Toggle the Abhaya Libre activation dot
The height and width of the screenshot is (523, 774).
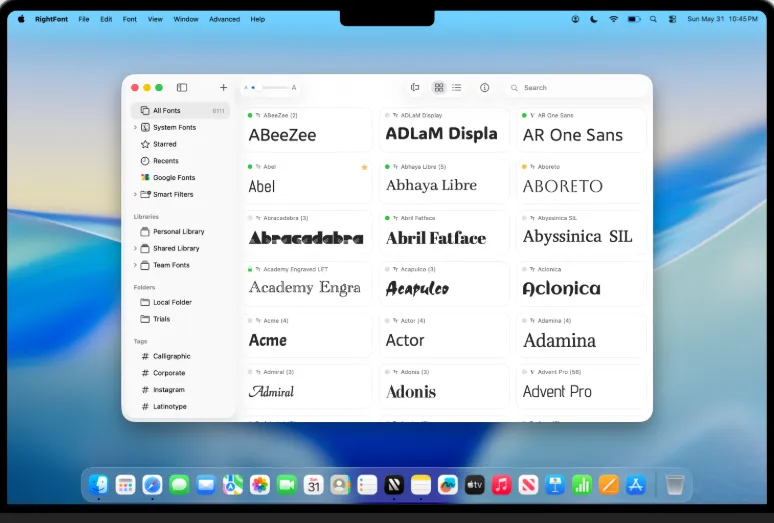click(x=387, y=167)
